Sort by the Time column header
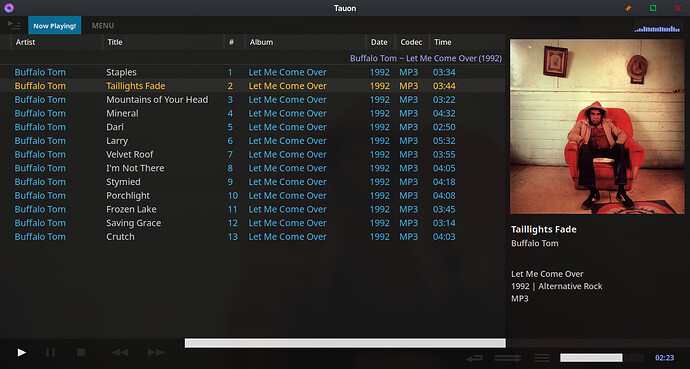690x369 pixels. coord(443,42)
